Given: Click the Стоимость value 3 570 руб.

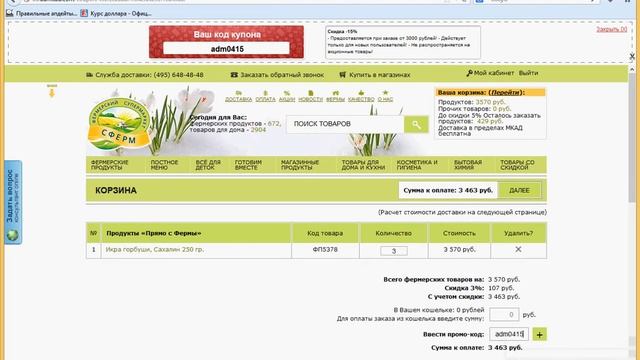Looking at the screenshot, I should pyautogui.click(x=460, y=249).
